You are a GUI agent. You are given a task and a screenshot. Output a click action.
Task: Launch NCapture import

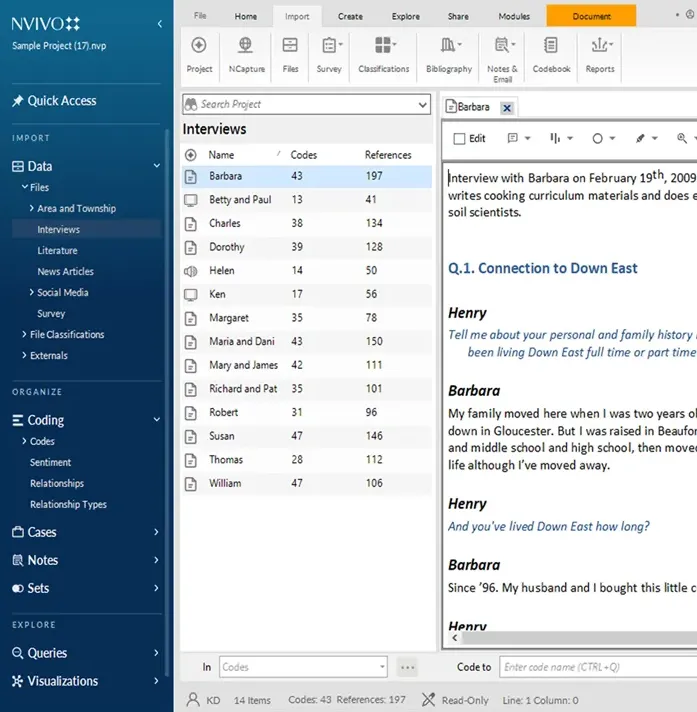[x=245, y=45]
